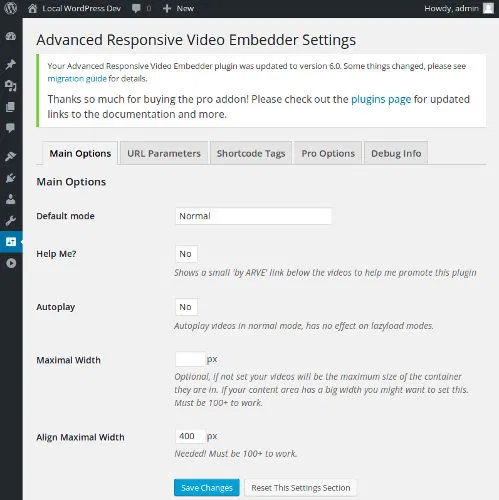Open Plugins plug icon in sidebar
This screenshot has height=500, width=499.
(x=11, y=178)
